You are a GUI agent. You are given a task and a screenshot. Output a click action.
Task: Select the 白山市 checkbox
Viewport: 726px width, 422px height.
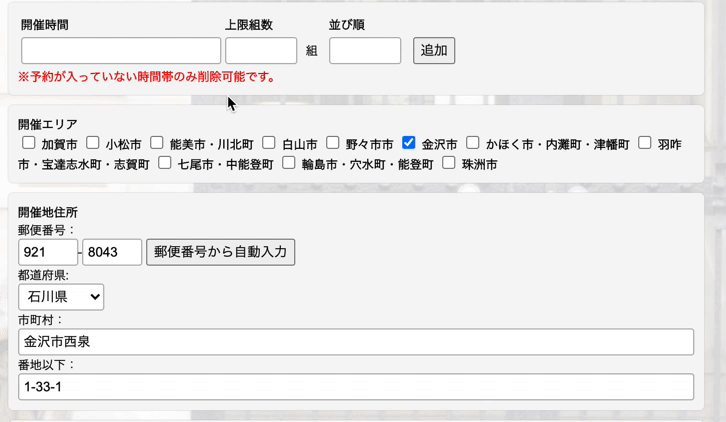click(269, 143)
